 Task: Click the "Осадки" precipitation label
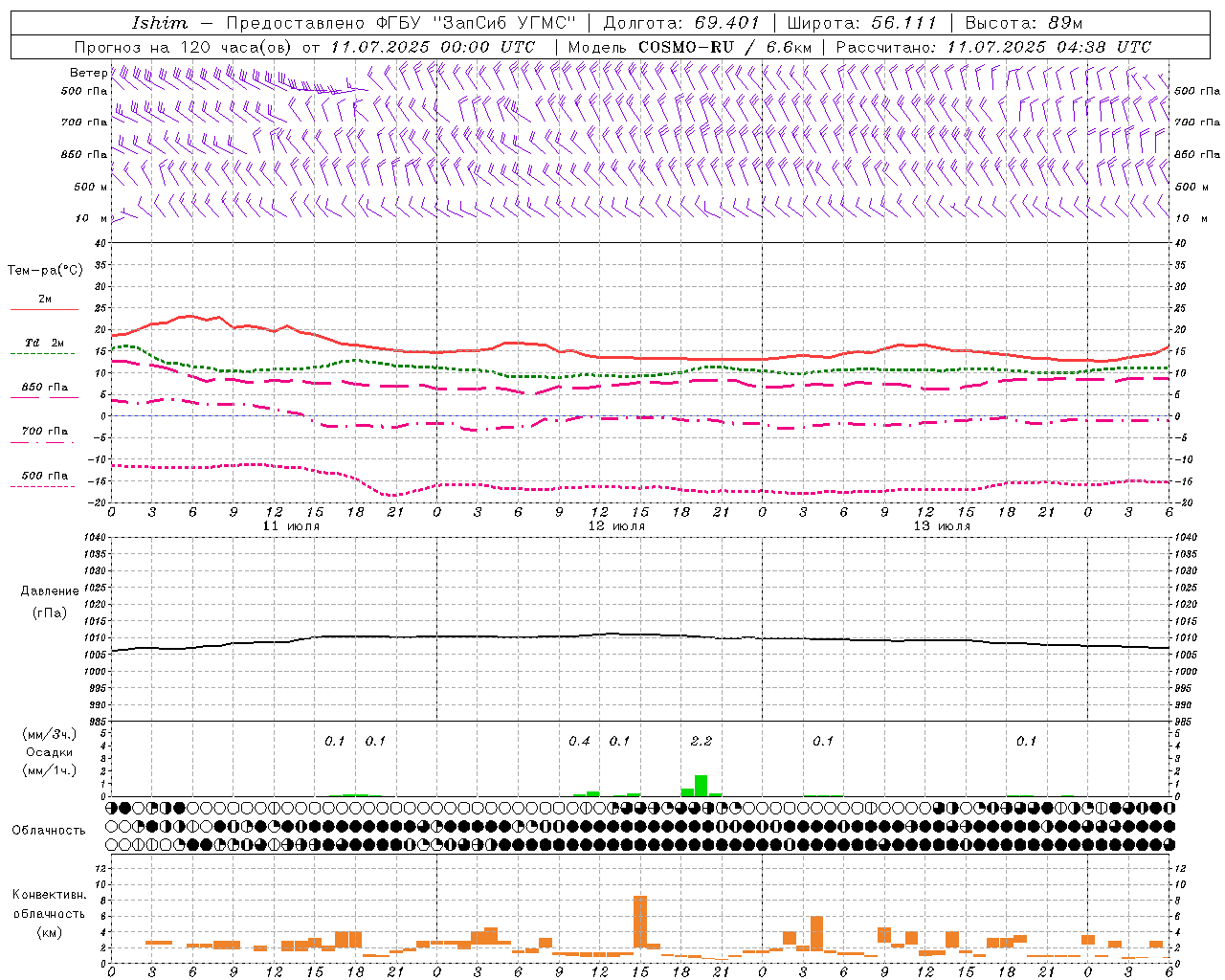tap(49, 752)
